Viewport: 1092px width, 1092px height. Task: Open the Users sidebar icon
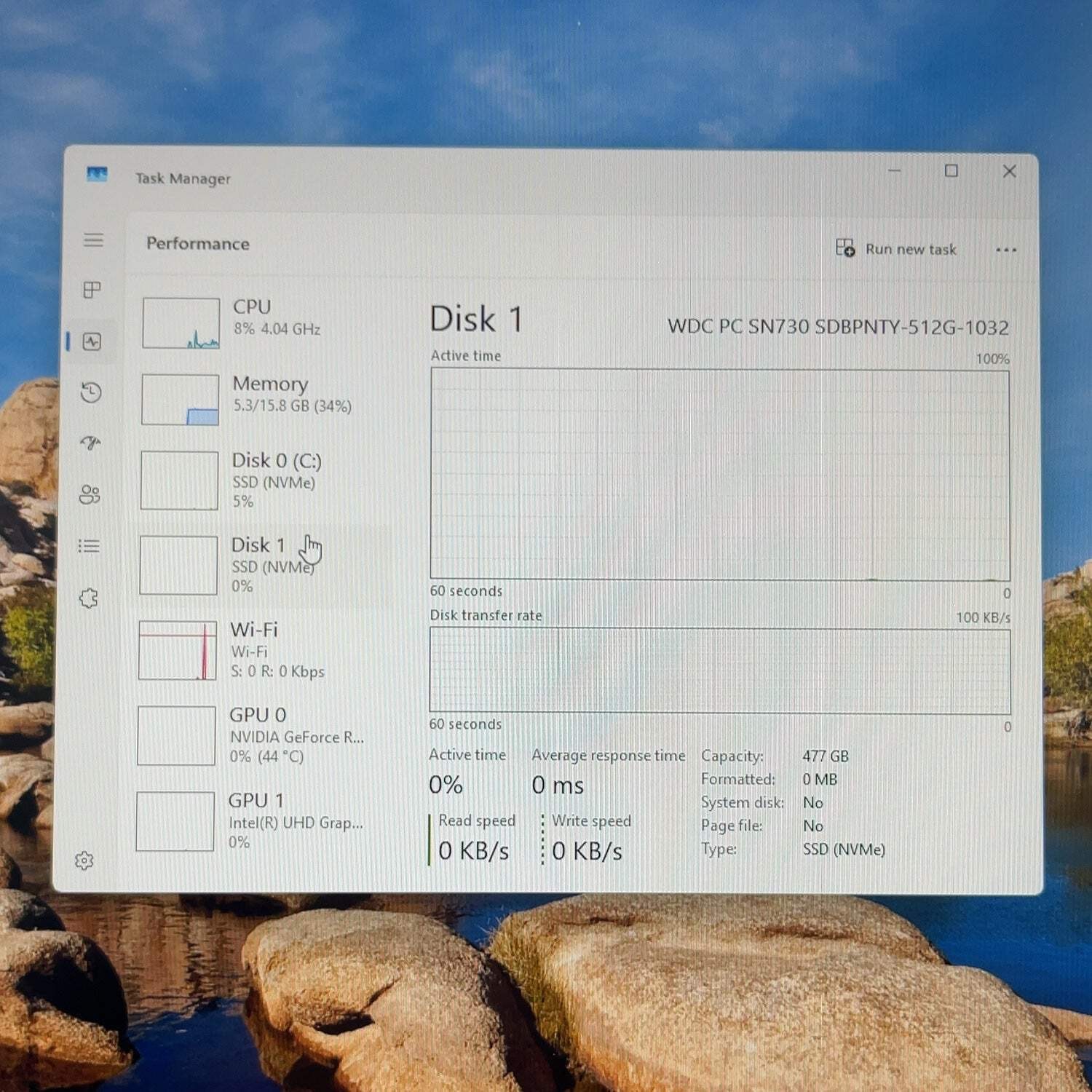click(x=90, y=495)
